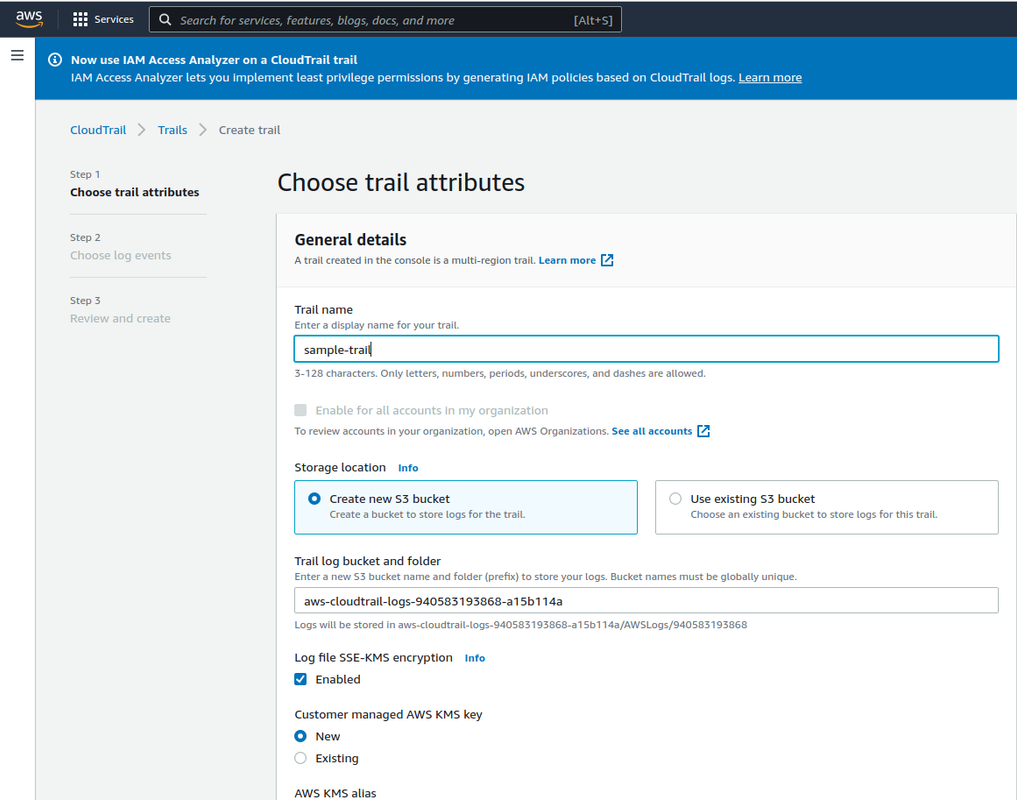Open the Services grid menu
The image size is (1017, 800).
pos(80,19)
